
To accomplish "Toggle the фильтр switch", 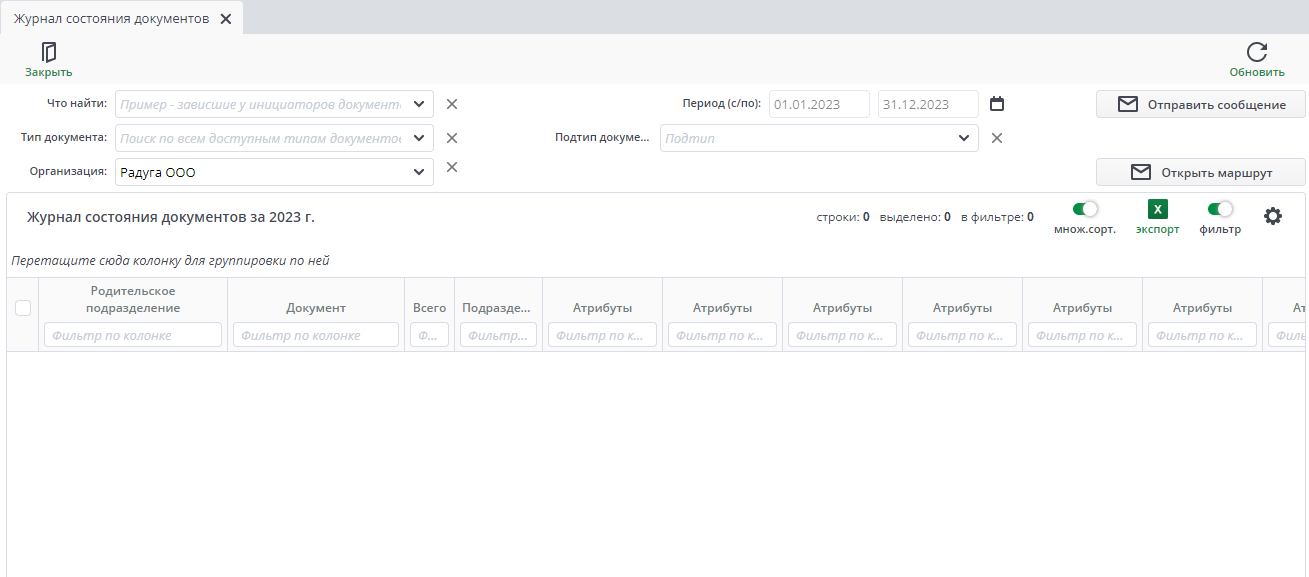I will 1220,209.
